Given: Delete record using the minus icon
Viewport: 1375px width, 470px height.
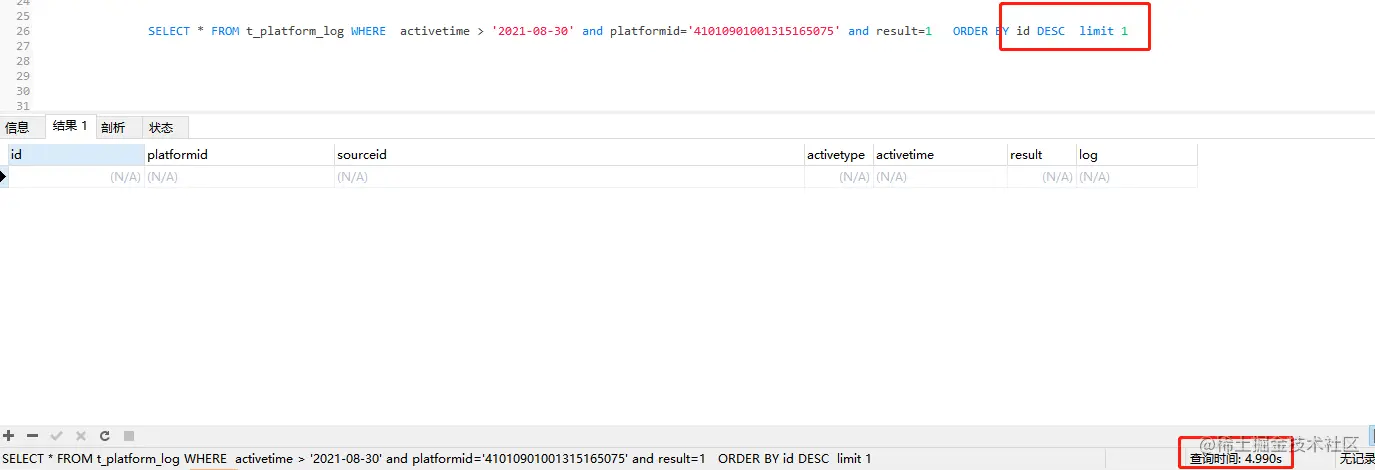Looking at the screenshot, I should tap(32, 436).
